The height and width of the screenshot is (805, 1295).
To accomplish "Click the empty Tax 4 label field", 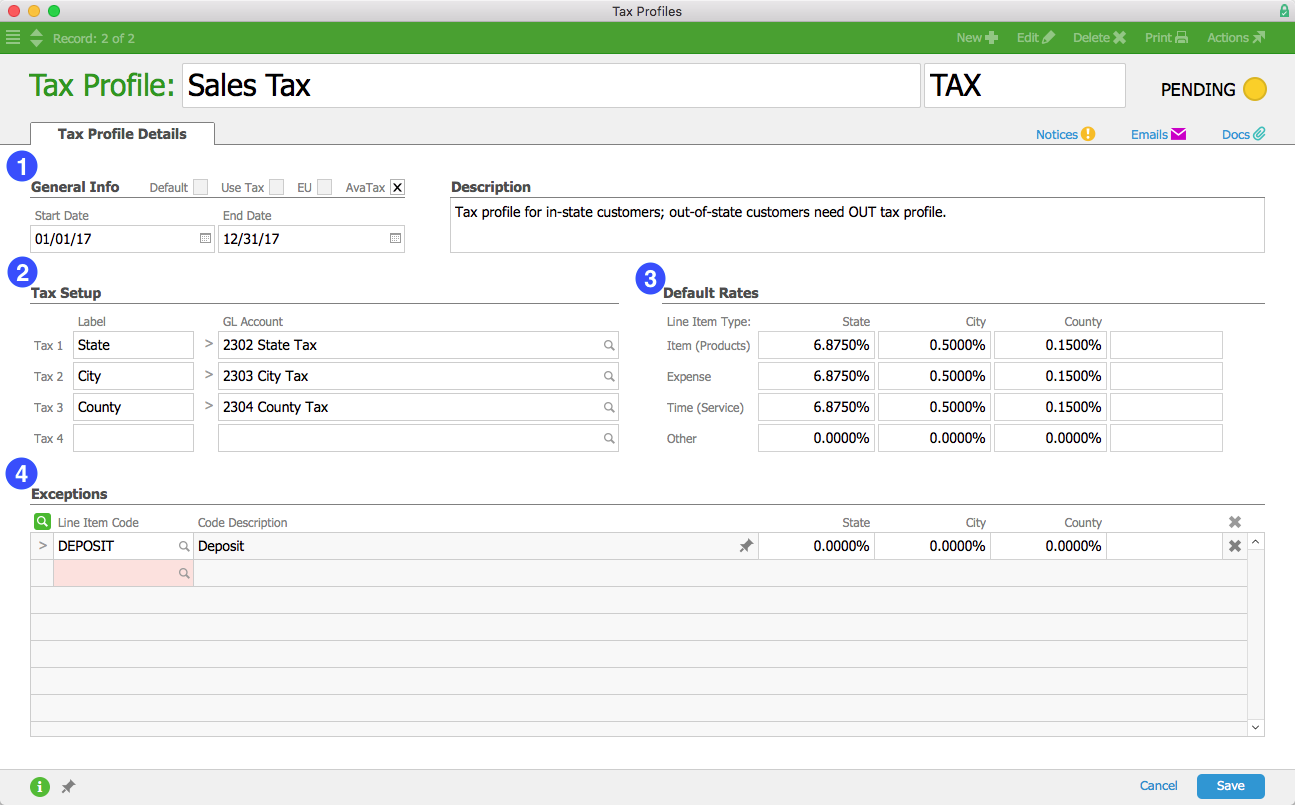I will click(x=133, y=438).
